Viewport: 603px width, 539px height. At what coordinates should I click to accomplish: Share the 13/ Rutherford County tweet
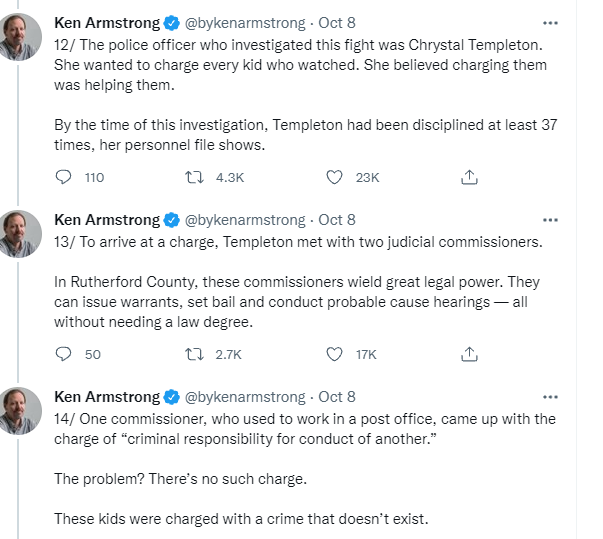[468, 354]
